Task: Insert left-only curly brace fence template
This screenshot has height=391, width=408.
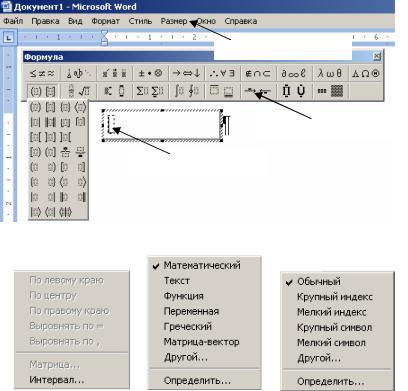Action: pos(35,182)
